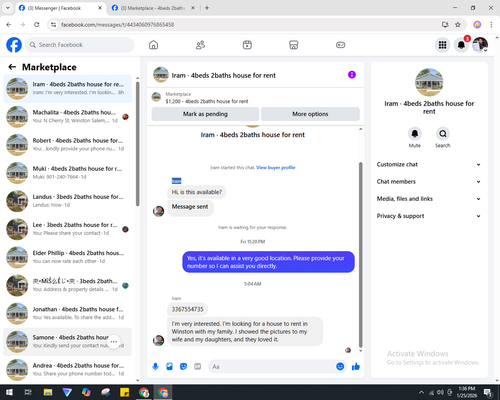
Task: Open Muki conversation in list
Action: pyautogui.click(x=67, y=173)
